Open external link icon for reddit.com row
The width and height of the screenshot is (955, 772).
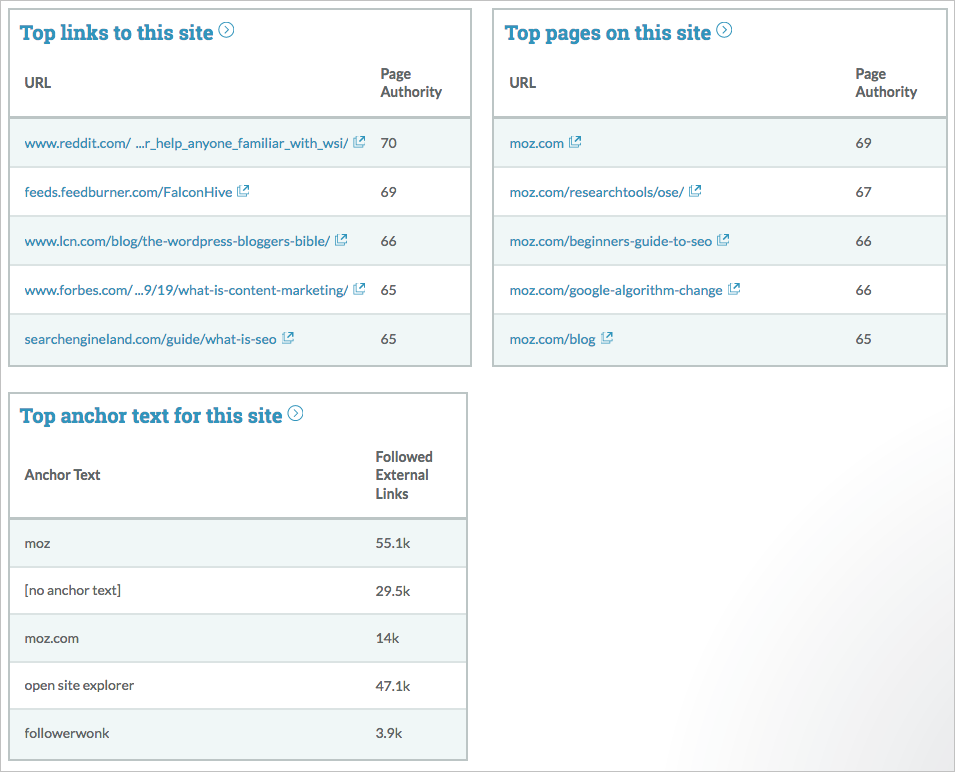click(359, 142)
